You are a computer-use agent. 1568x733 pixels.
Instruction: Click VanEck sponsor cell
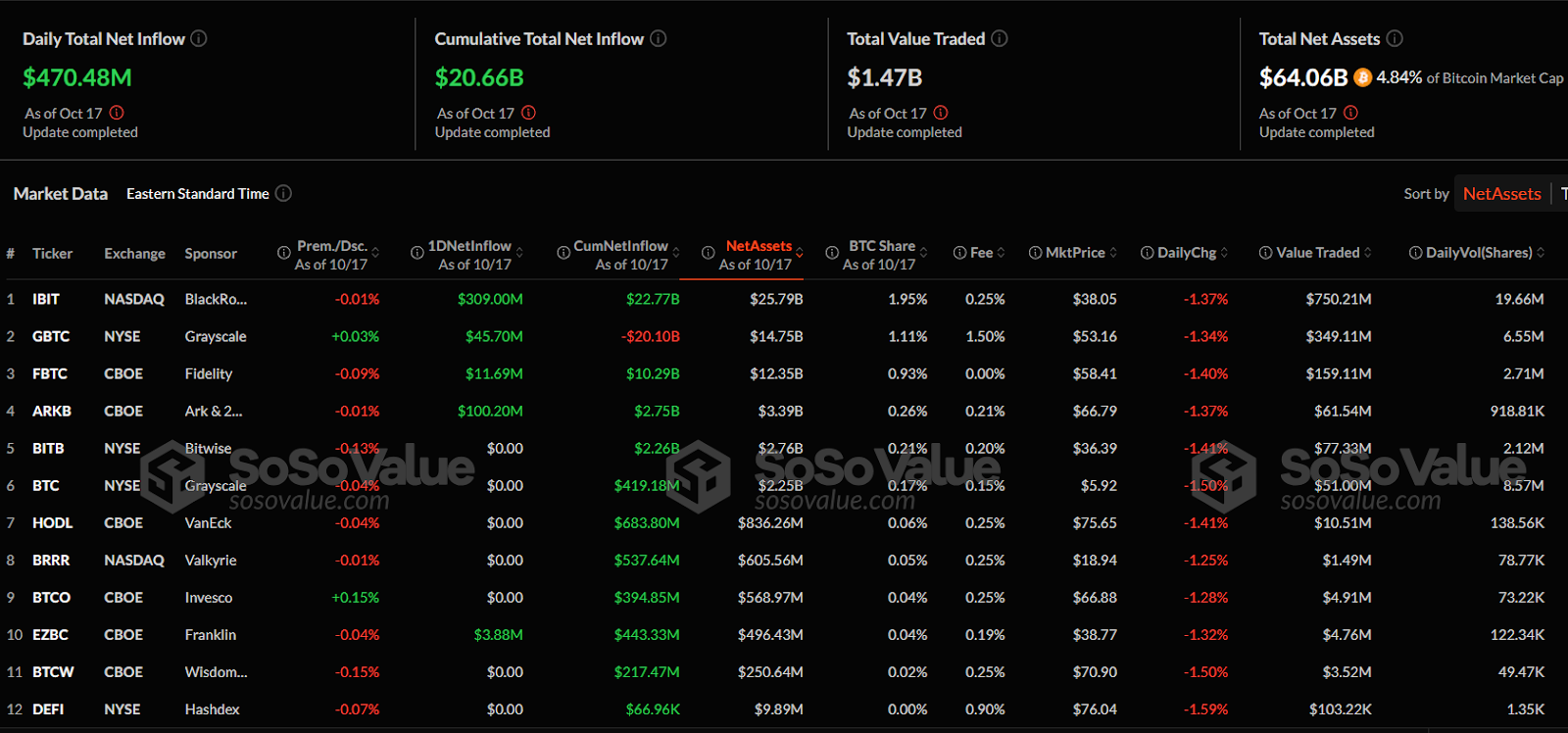[x=209, y=522]
